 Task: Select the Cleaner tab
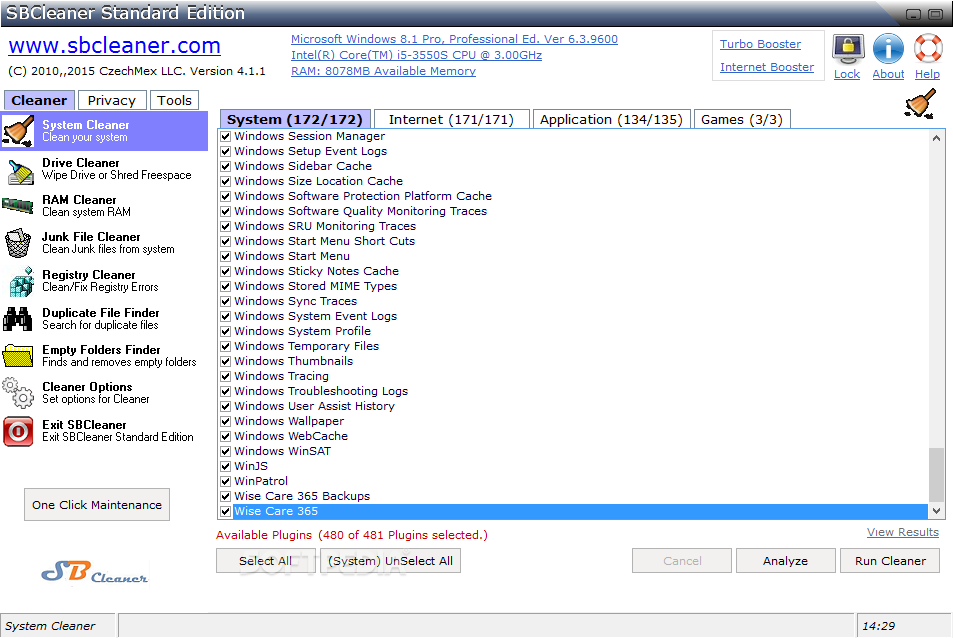click(40, 100)
